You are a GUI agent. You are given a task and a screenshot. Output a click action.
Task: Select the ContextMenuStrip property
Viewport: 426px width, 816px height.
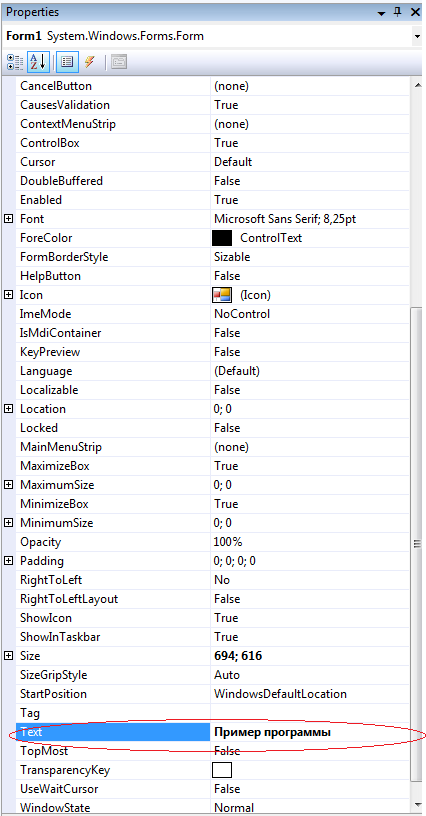(x=68, y=124)
